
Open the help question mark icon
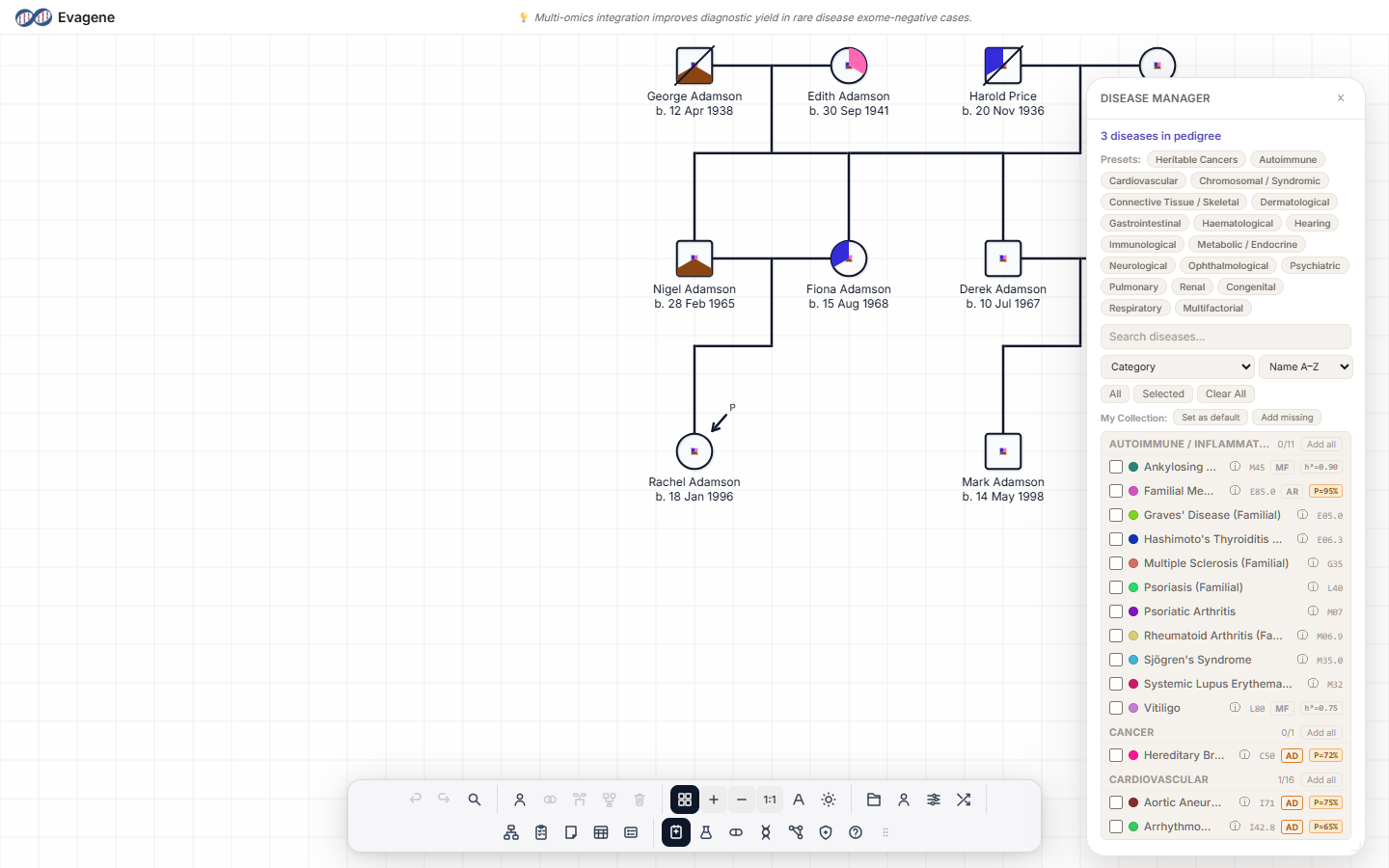pos(856,832)
